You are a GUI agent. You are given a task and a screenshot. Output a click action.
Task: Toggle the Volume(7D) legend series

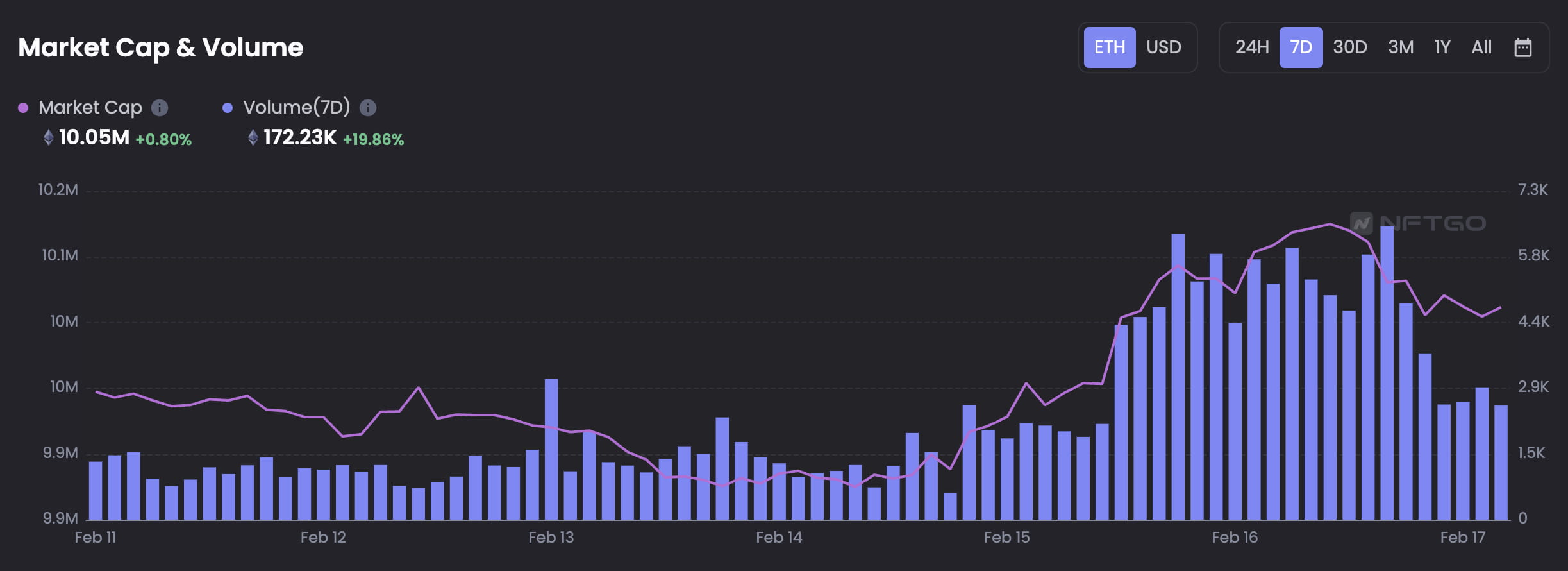click(296, 107)
